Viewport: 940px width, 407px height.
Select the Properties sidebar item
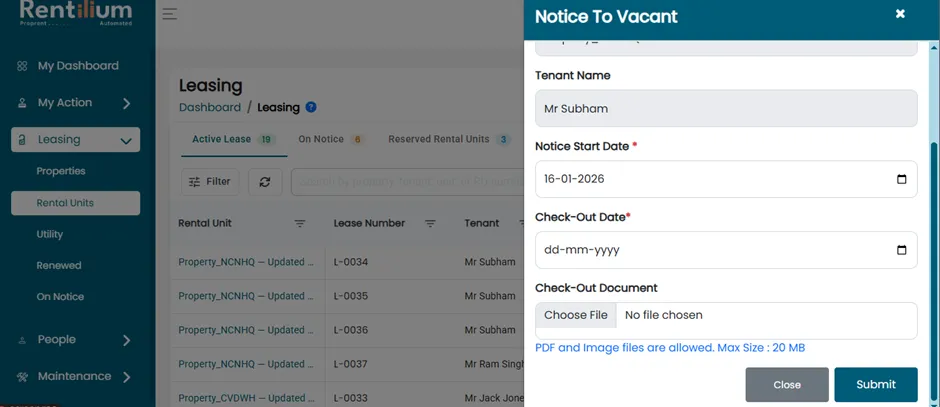click(x=61, y=171)
